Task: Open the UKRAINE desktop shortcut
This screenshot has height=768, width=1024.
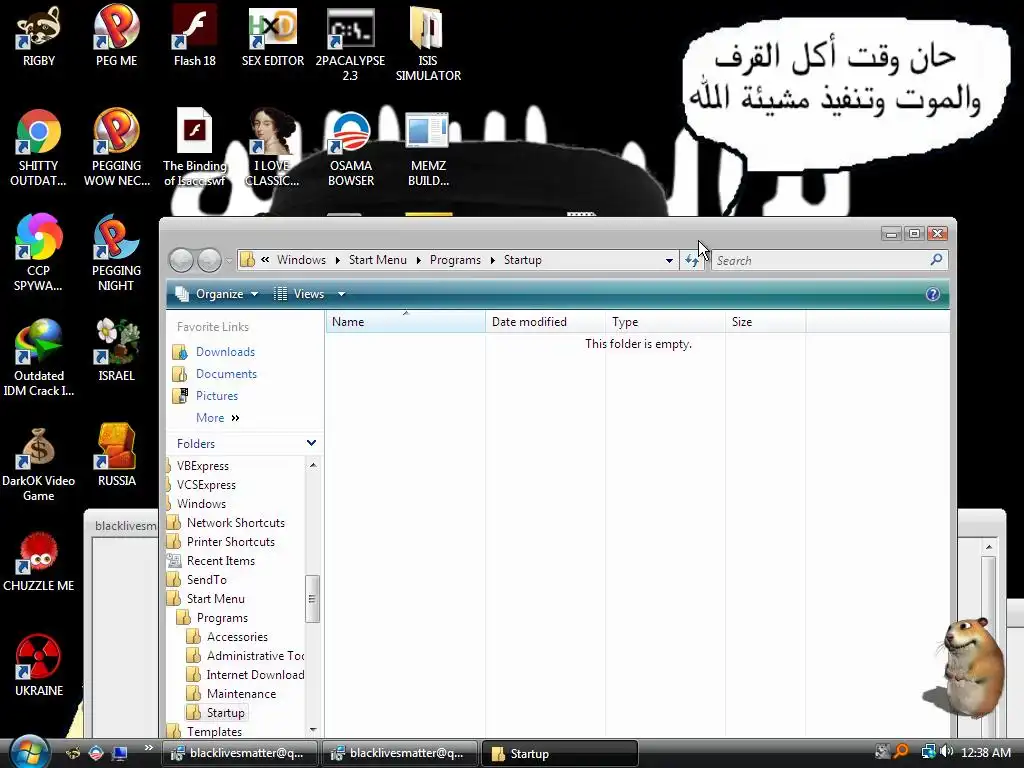Action: coord(39,666)
